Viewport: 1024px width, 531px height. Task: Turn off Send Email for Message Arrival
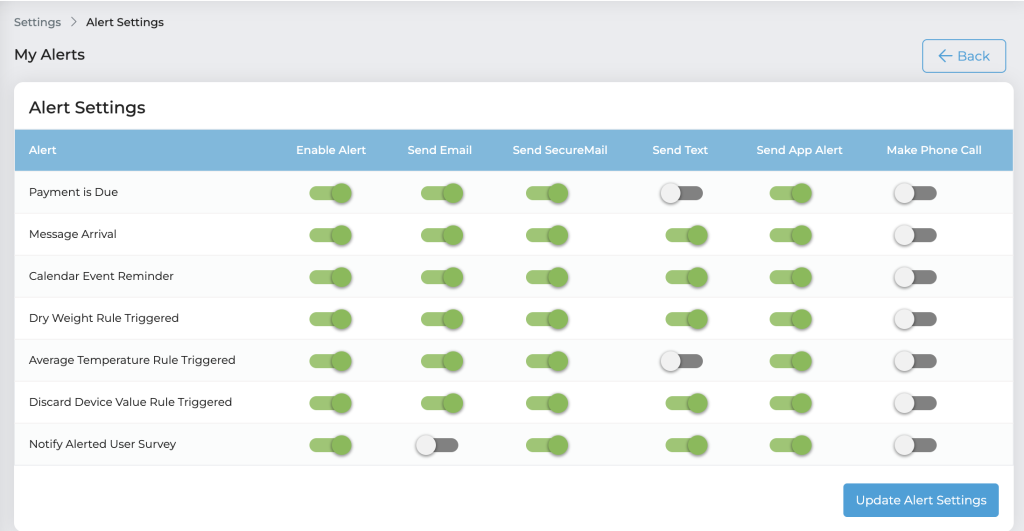click(x=442, y=235)
